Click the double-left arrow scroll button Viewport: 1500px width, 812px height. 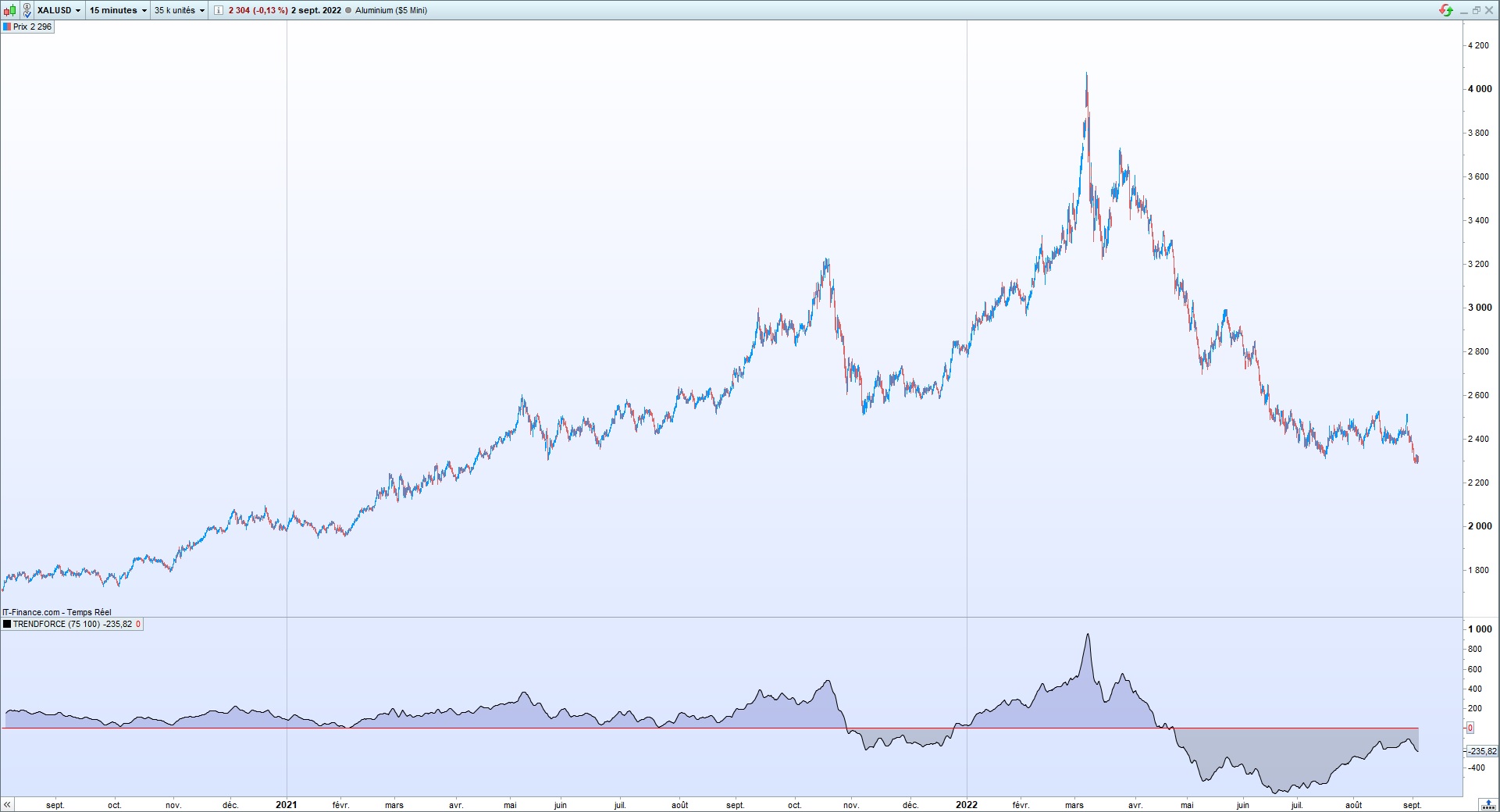click(7, 805)
